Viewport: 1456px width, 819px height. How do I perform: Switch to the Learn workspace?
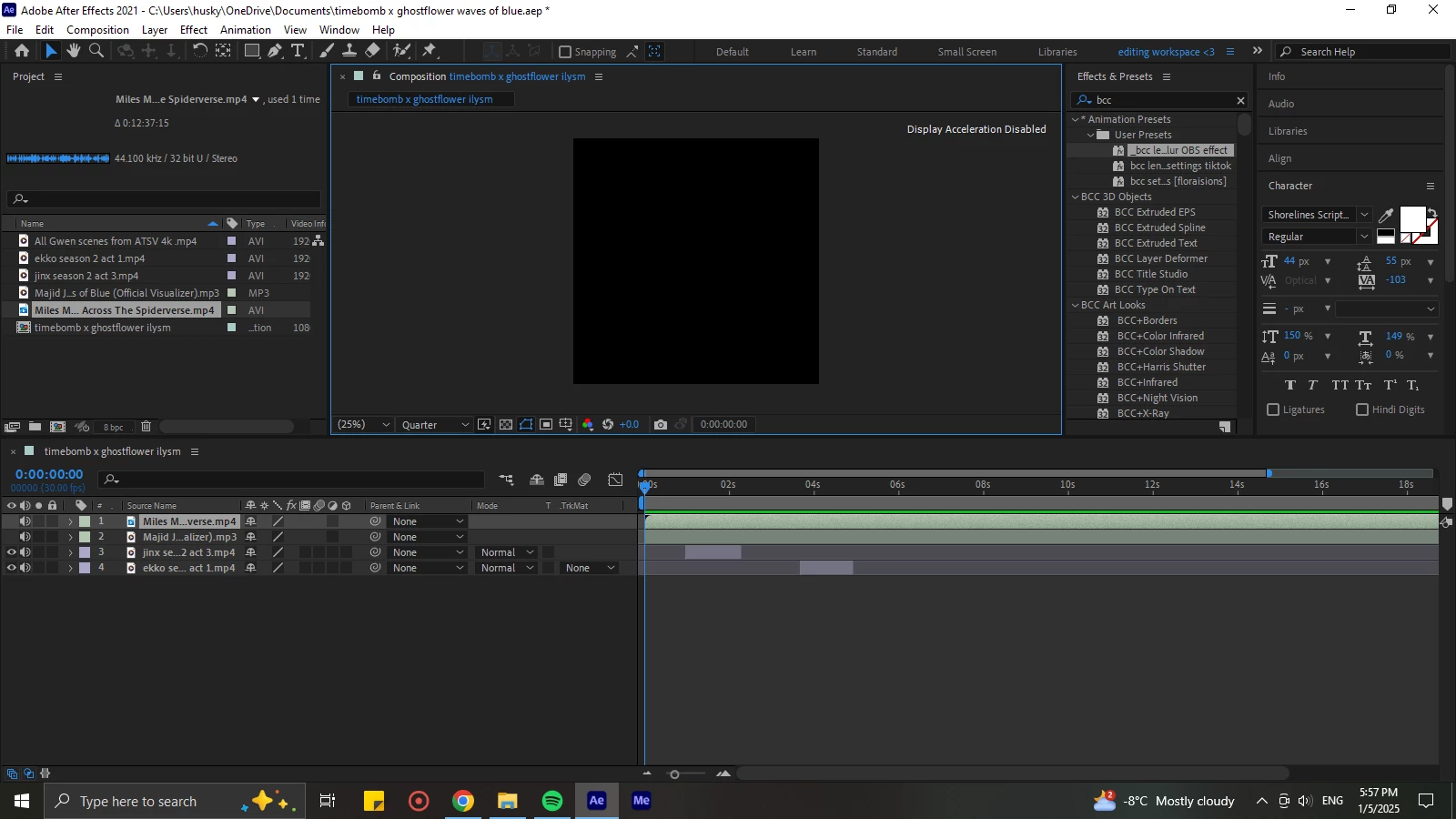[x=804, y=52]
